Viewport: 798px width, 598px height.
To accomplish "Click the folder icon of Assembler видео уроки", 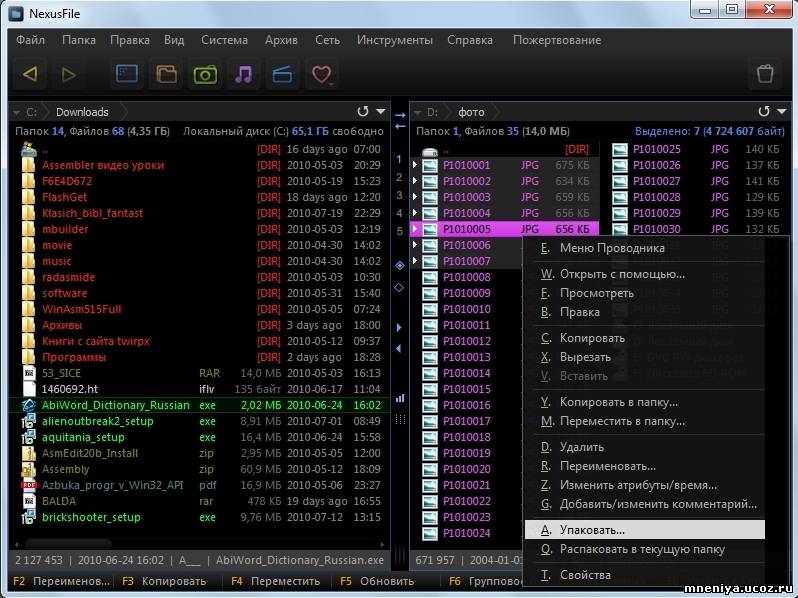I will (29, 165).
